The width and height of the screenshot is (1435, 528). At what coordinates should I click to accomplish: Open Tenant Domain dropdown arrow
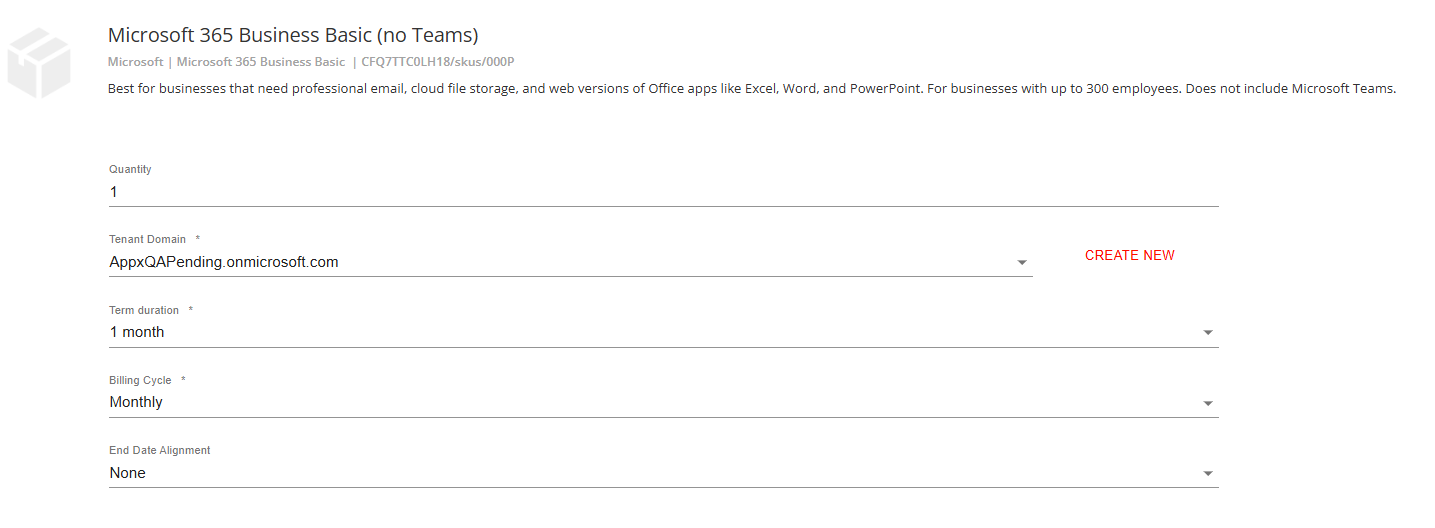click(1022, 263)
